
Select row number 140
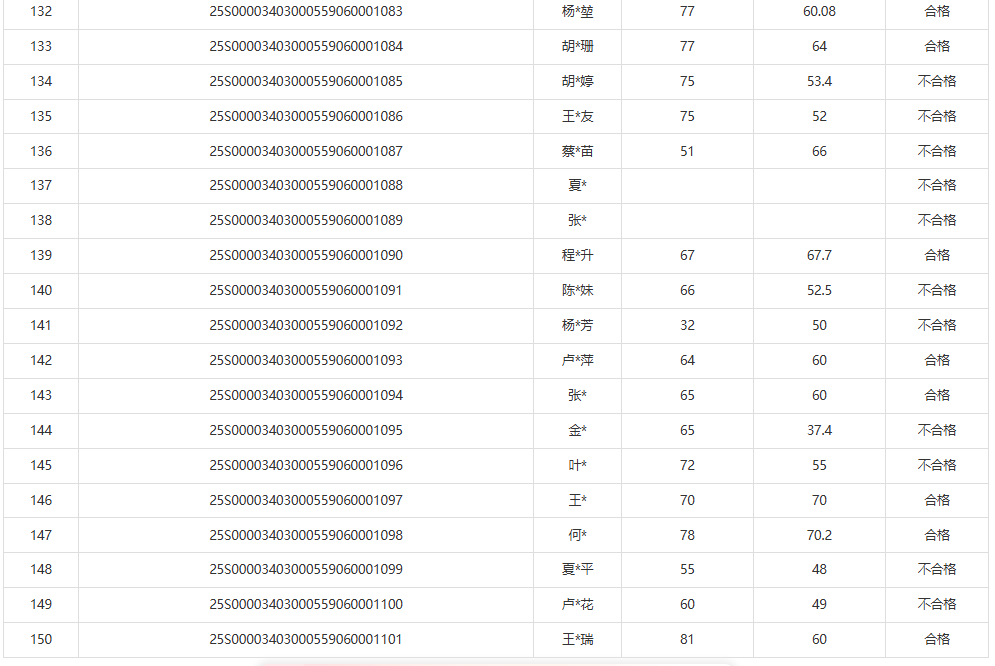tap(41, 291)
